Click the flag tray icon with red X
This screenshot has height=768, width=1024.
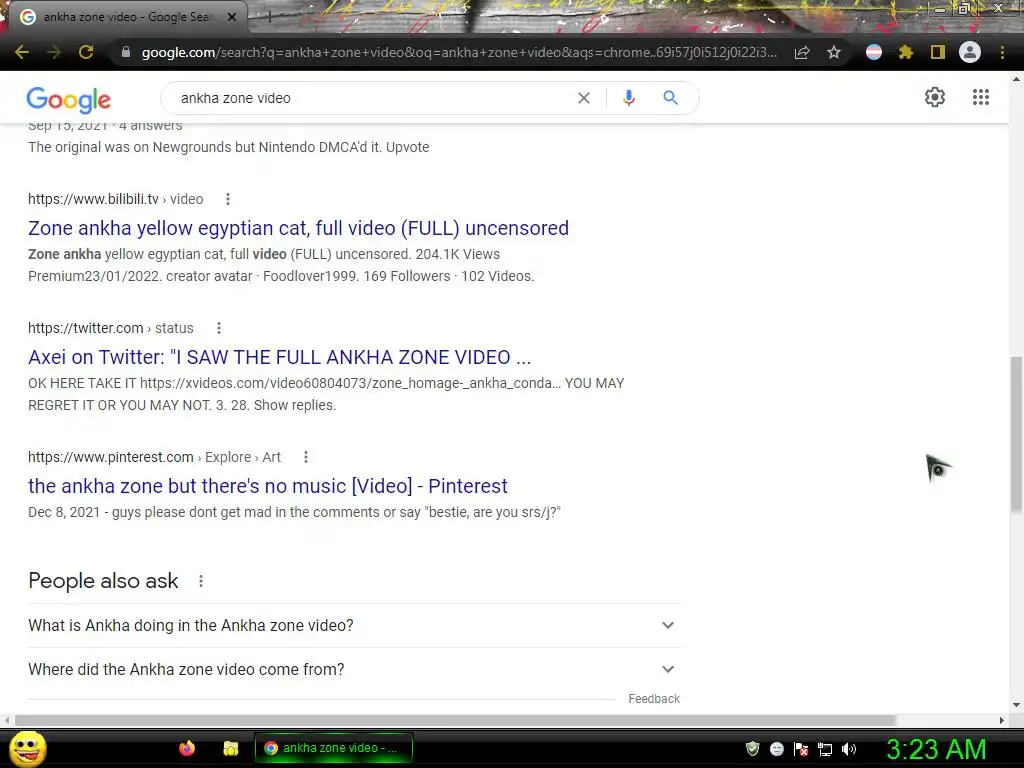(x=801, y=749)
